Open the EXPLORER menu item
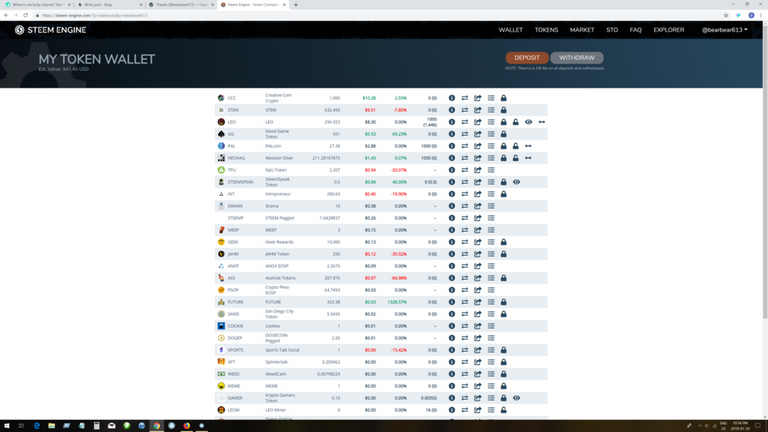Viewport: 768px width, 432px height. point(669,30)
